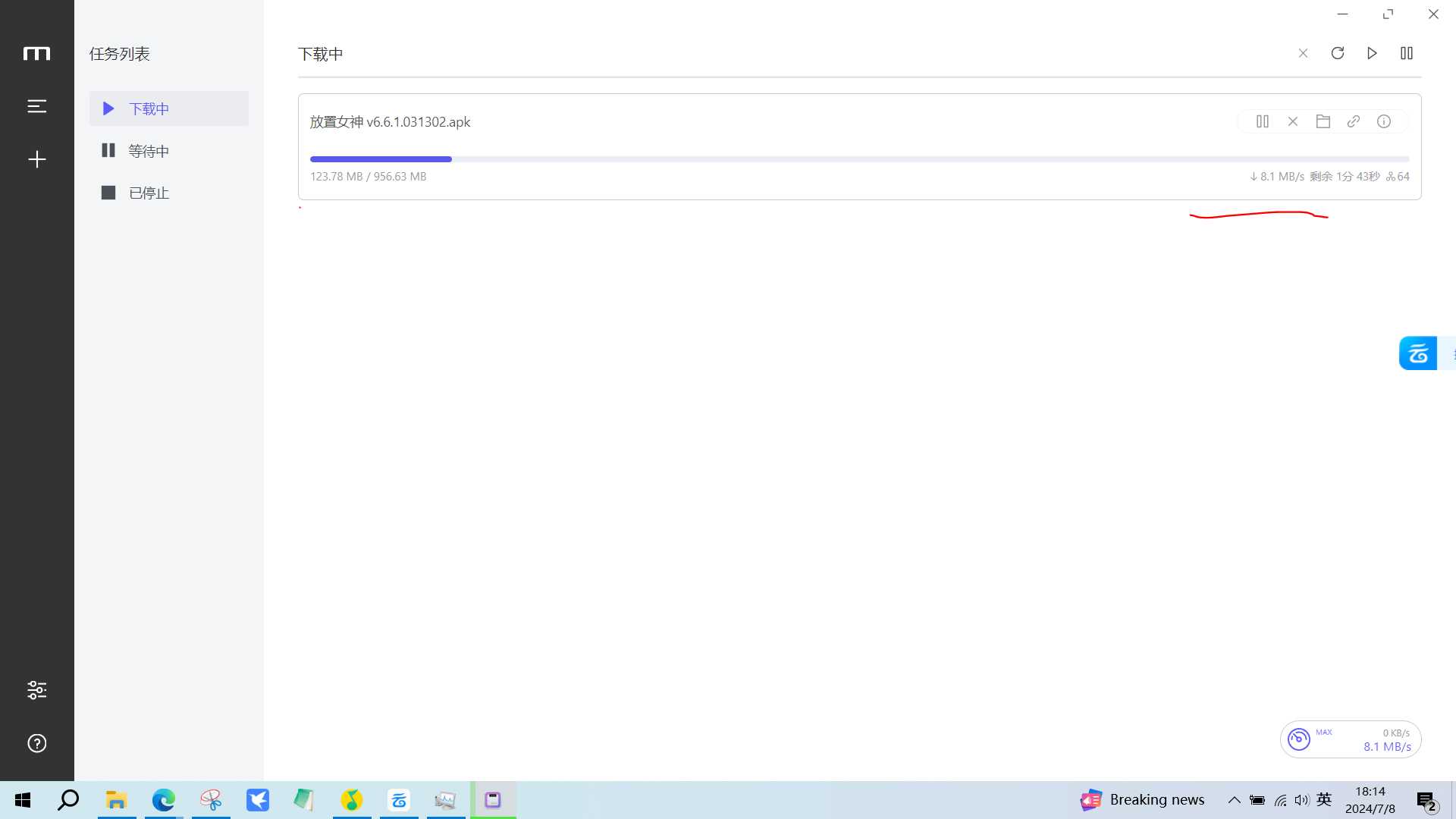
Task: Open Wi-Fi network settings in tray
Action: click(1281, 800)
